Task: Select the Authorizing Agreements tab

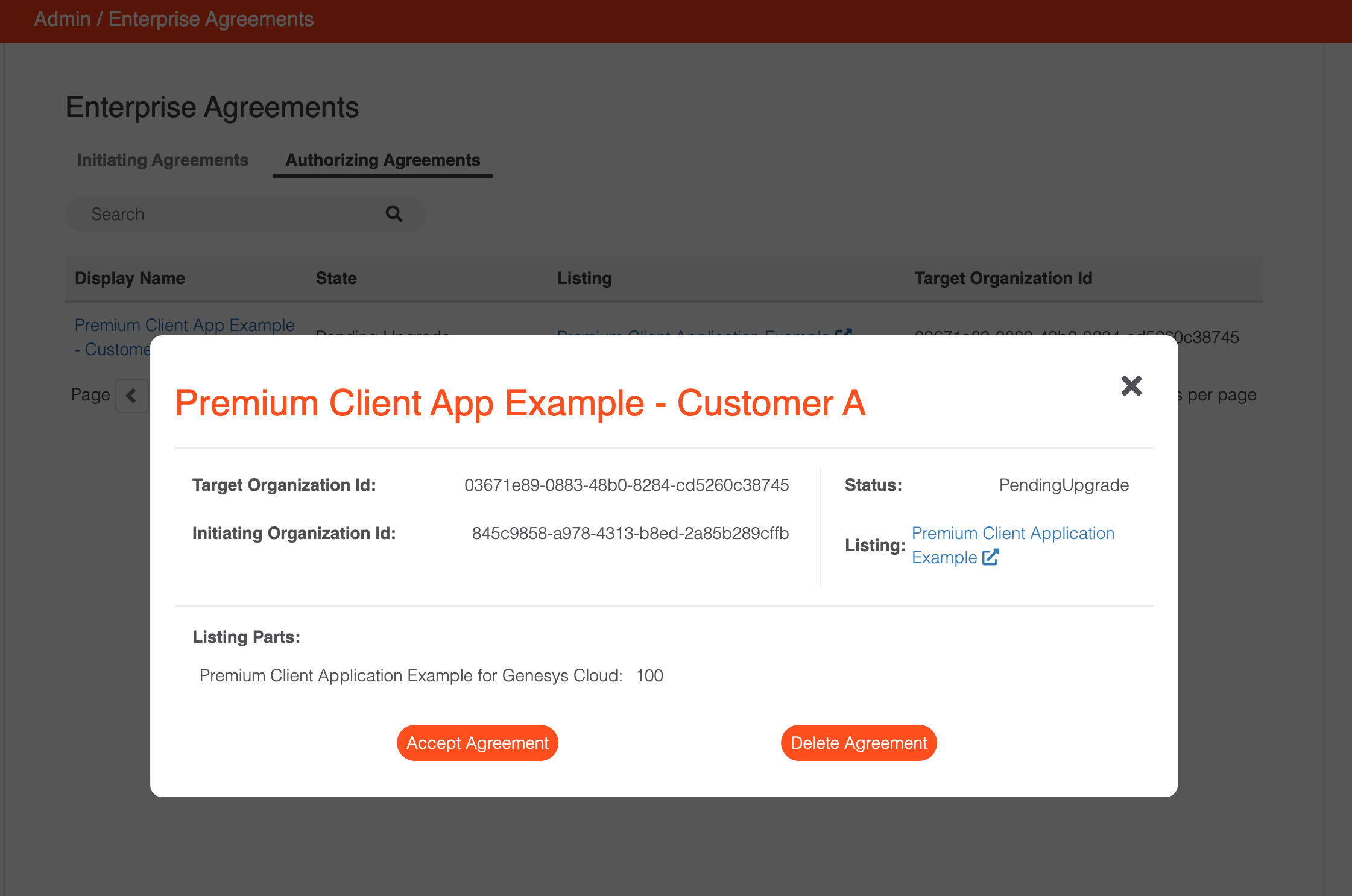Action: (383, 160)
